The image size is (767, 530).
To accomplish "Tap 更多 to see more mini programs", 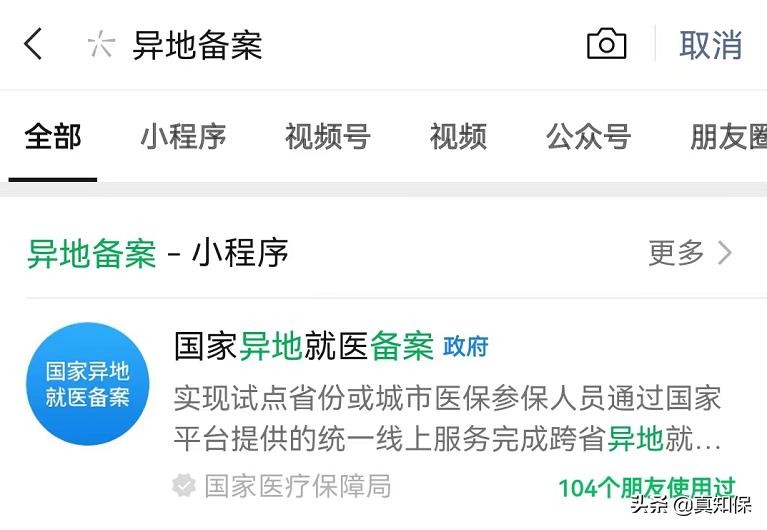I will click(x=676, y=253).
